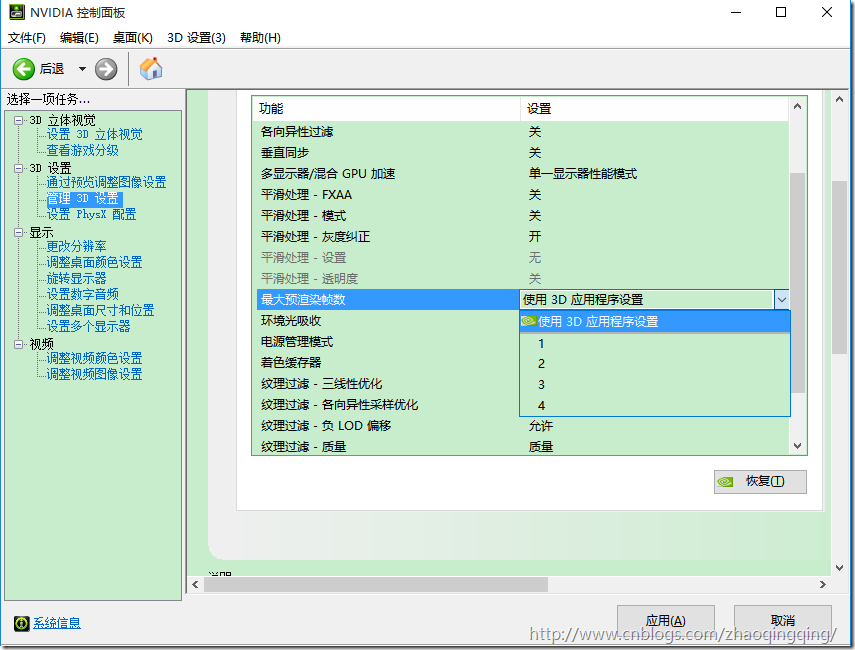855x650 pixels.
Task: Click the 应用(A) apply button
Action: point(665,620)
